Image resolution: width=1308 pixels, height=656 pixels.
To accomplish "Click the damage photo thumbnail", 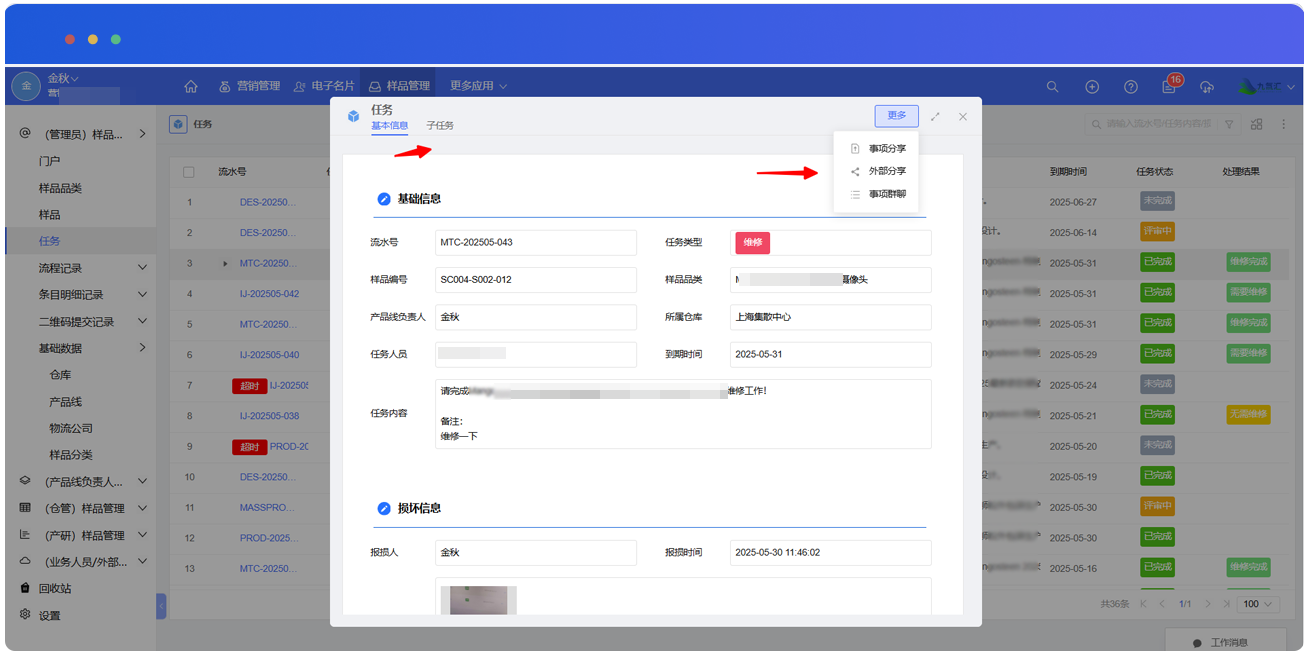I will pyautogui.click(x=478, y=600).
